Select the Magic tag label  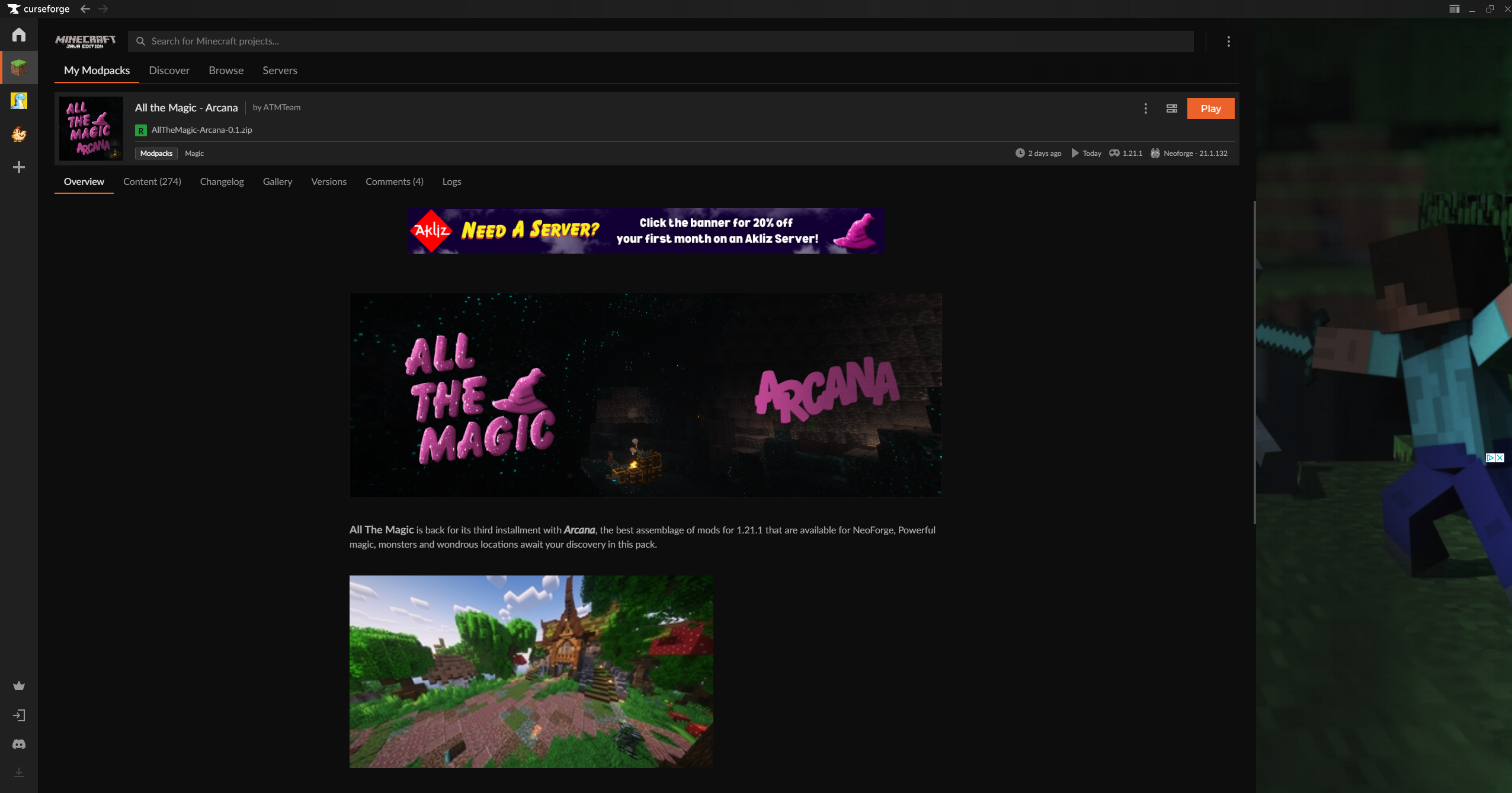(194, 153)
